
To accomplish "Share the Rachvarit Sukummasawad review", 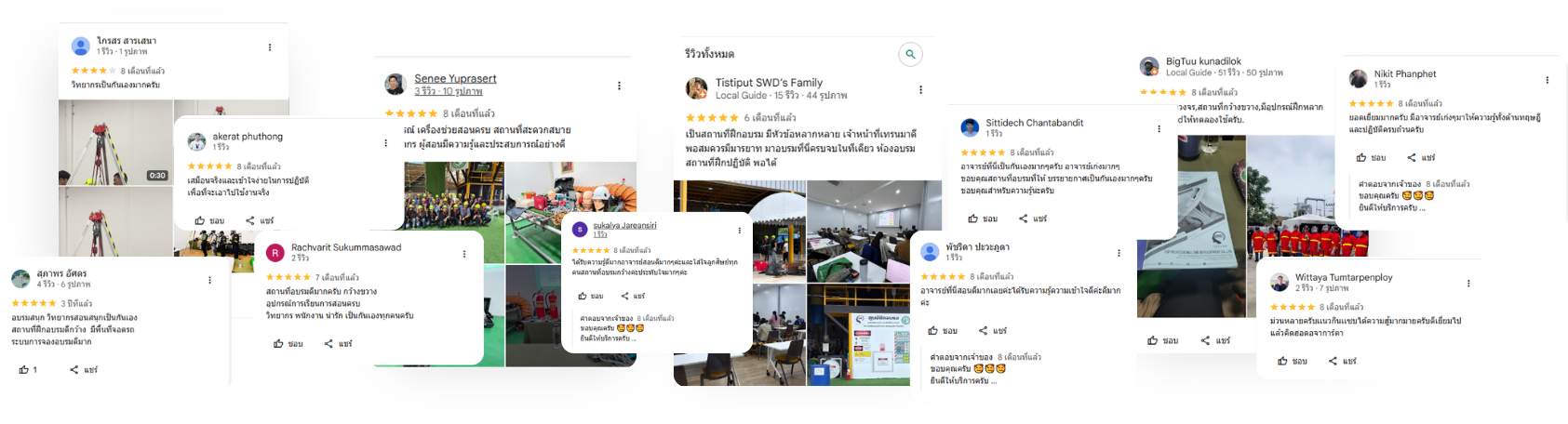I will click(339, 344).
